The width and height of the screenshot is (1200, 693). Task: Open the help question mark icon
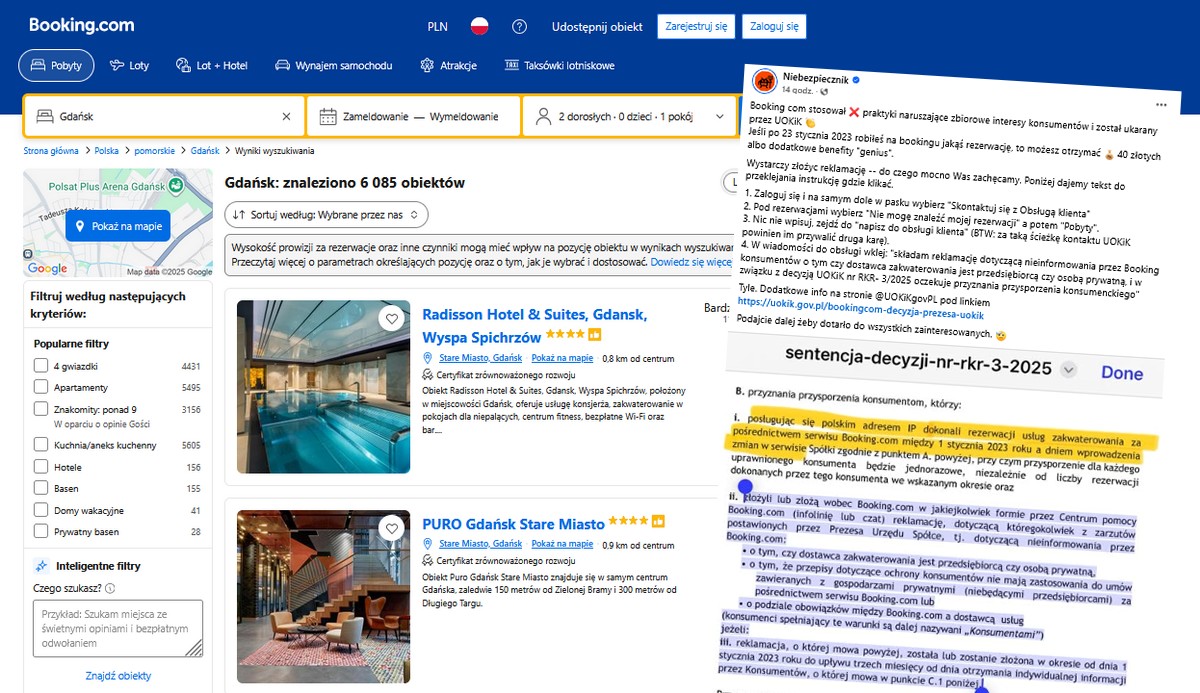(519, 27)
